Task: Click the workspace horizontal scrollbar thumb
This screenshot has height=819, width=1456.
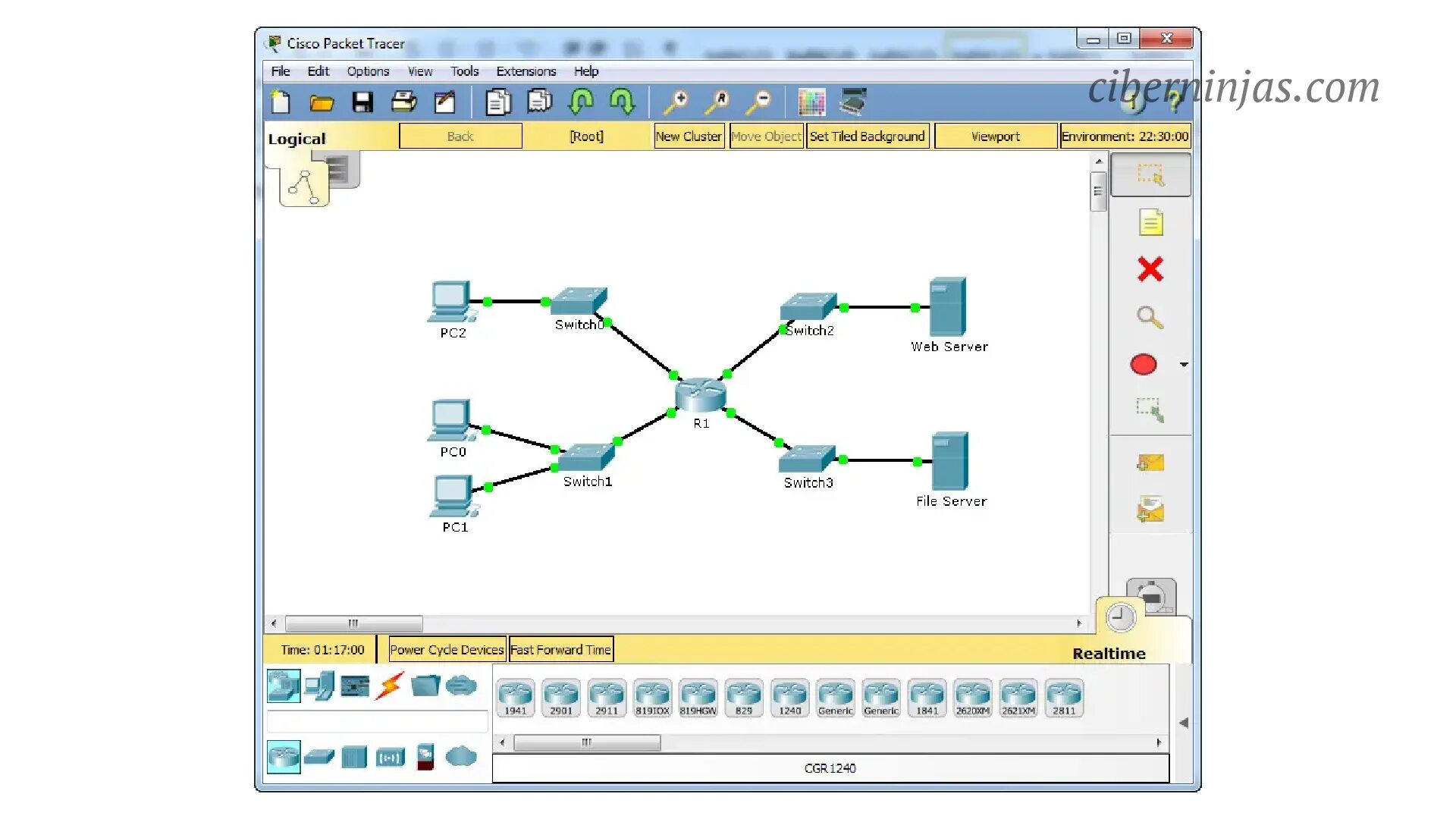Action: coord(353,623)
